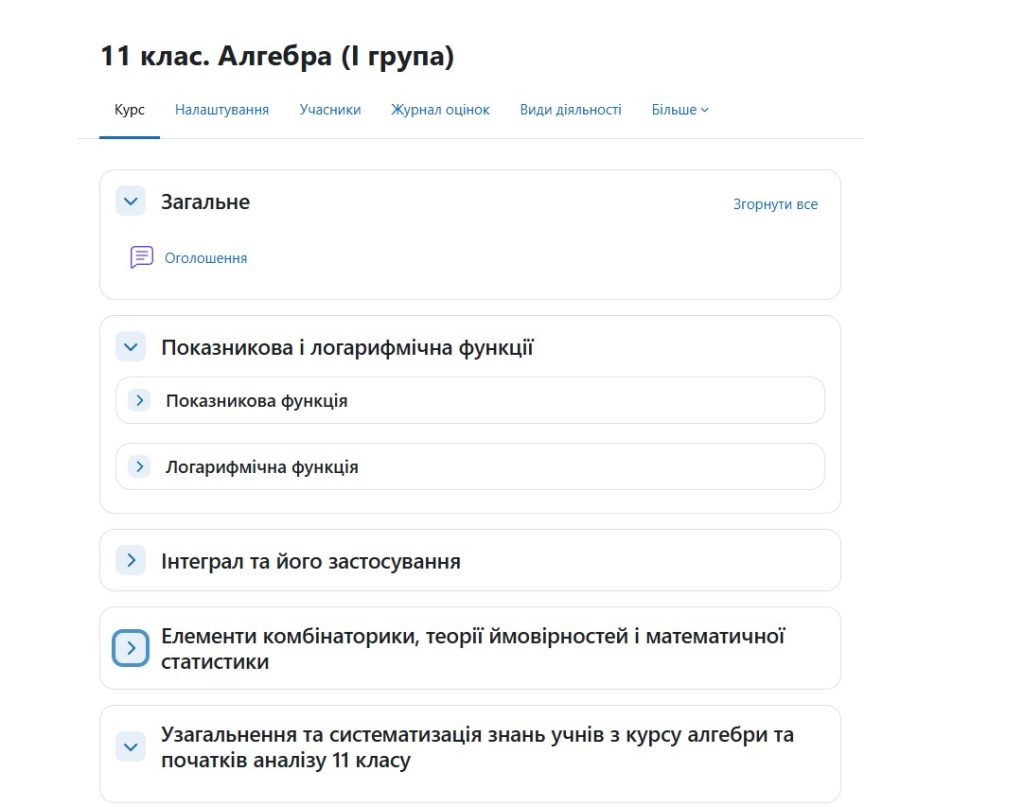Collapse Показникова і логарифмічна функції section

[130, 348]
